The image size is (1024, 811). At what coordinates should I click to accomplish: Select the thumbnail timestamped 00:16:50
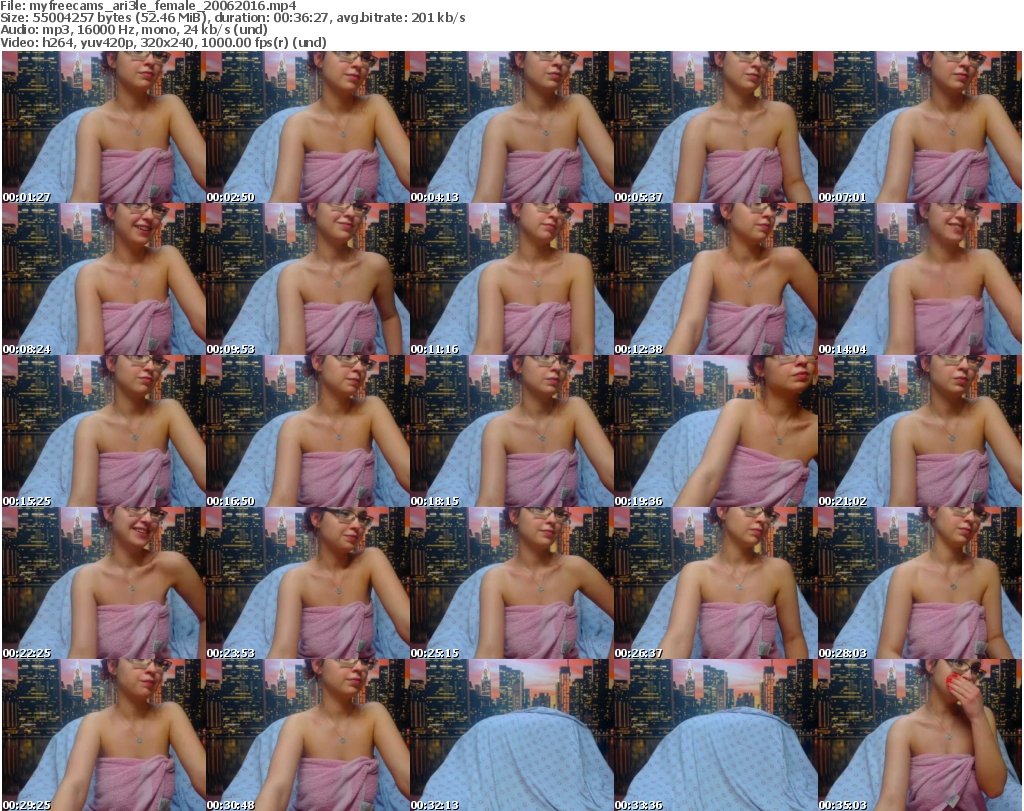pyautogui.click(x=308, y=431)
